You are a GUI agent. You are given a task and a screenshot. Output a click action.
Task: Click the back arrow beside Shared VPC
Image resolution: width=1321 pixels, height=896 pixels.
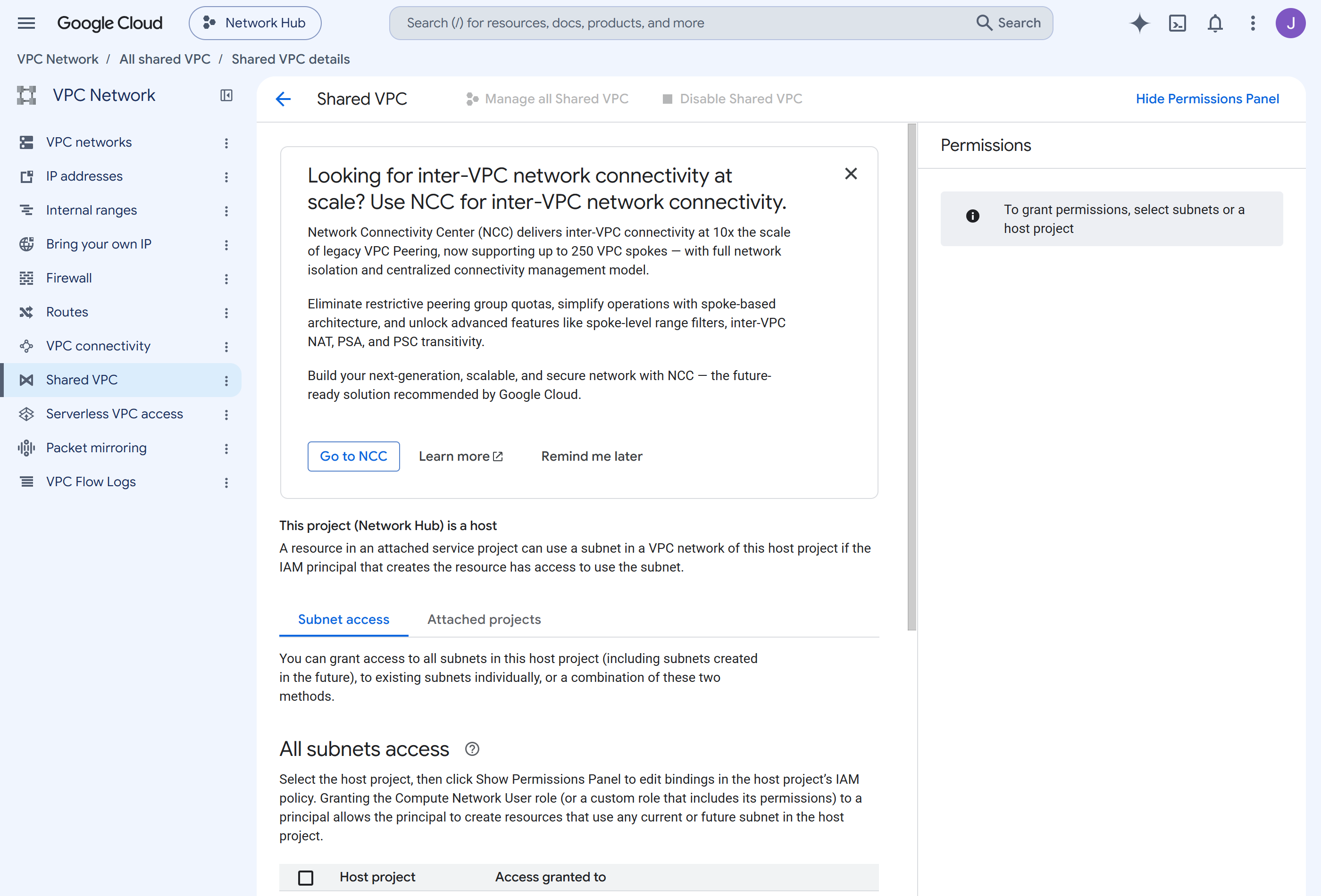click(283, 99)
